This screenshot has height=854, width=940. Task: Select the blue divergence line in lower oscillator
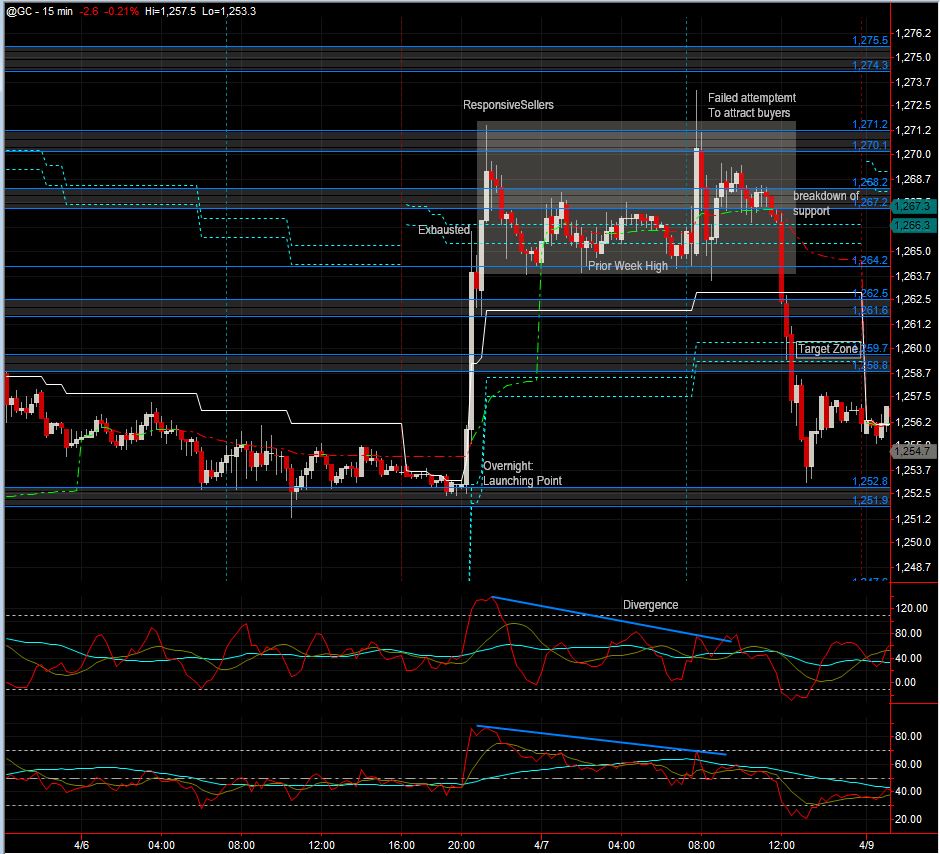pyautogui.click(x=601, y=740)
